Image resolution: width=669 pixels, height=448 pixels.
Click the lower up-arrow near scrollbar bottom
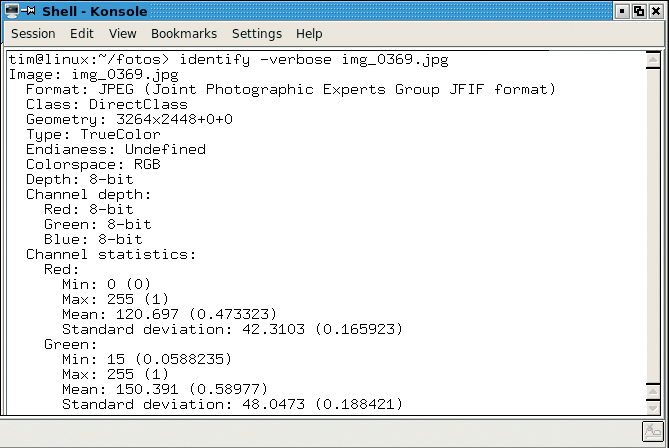click(653, 392)
